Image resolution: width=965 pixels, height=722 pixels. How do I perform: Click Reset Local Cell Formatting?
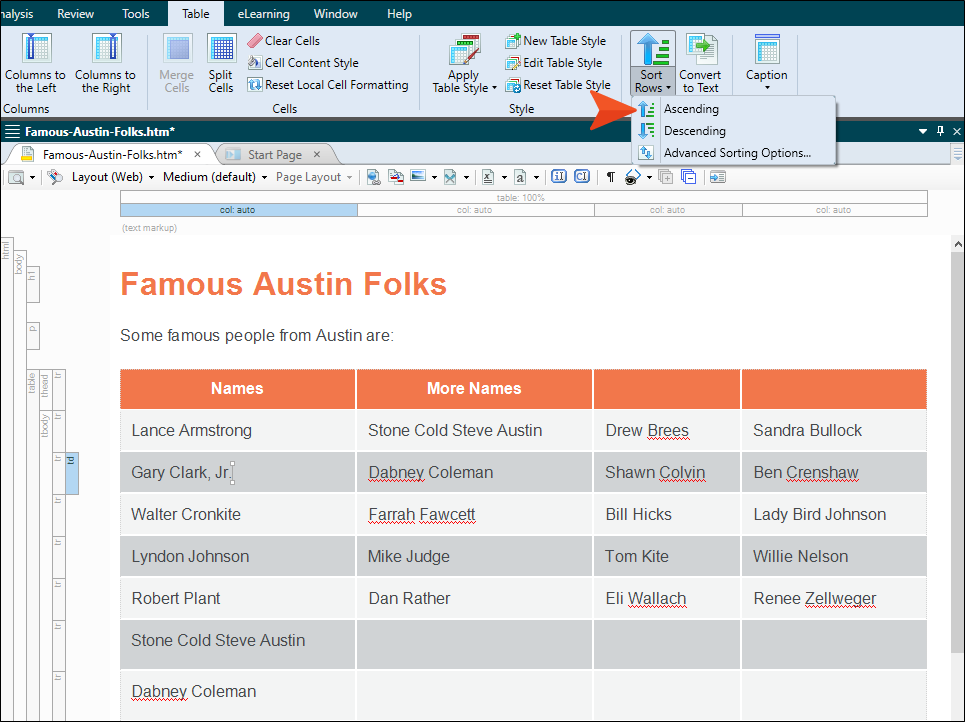tap(329, 85)
